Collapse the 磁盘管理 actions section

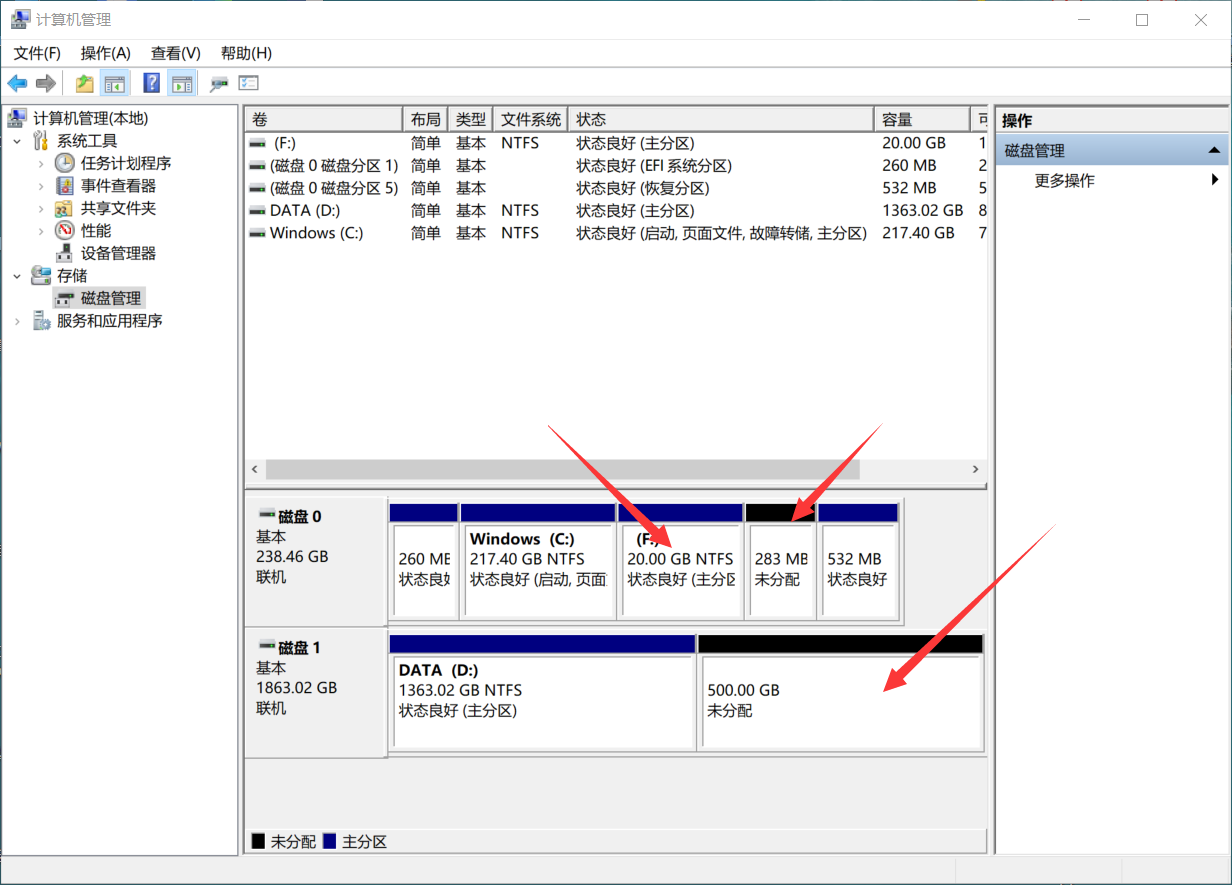pos(1214,151)
